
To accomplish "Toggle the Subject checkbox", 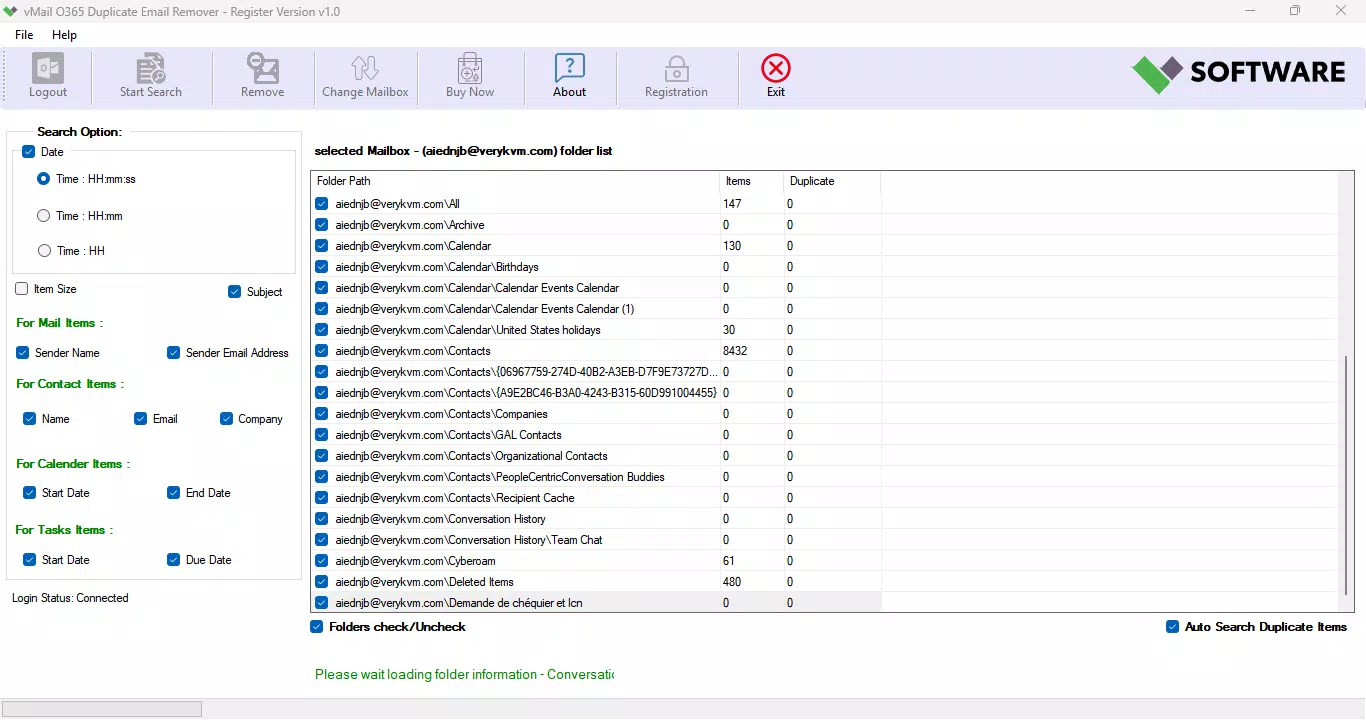I will (234, 292).
